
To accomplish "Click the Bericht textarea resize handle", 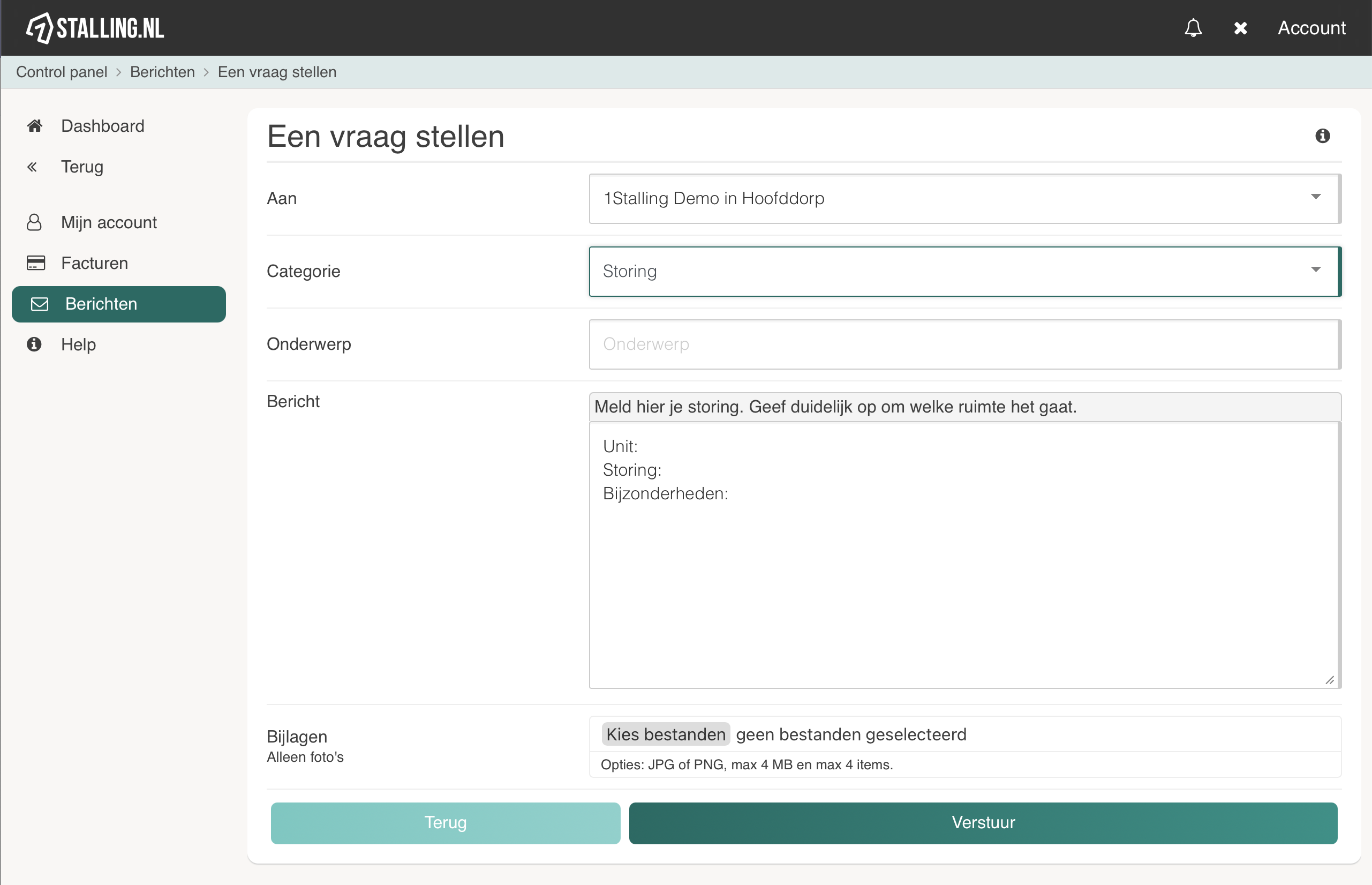I will pos(1329,680).
